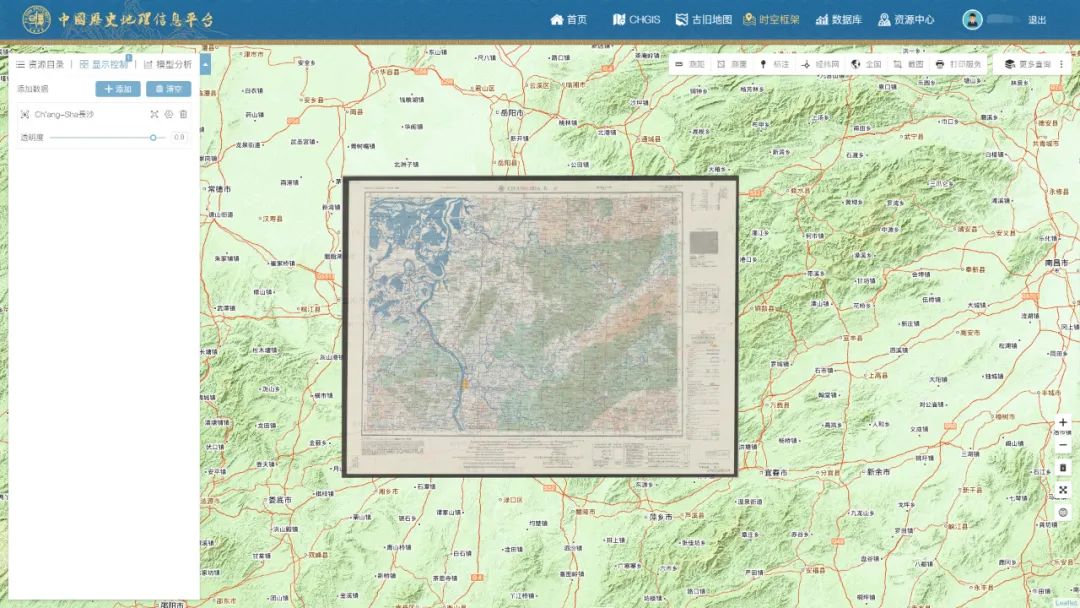Click the 全国 full extent button
This screenshot has width=1080, height=608.
[866, 64]
